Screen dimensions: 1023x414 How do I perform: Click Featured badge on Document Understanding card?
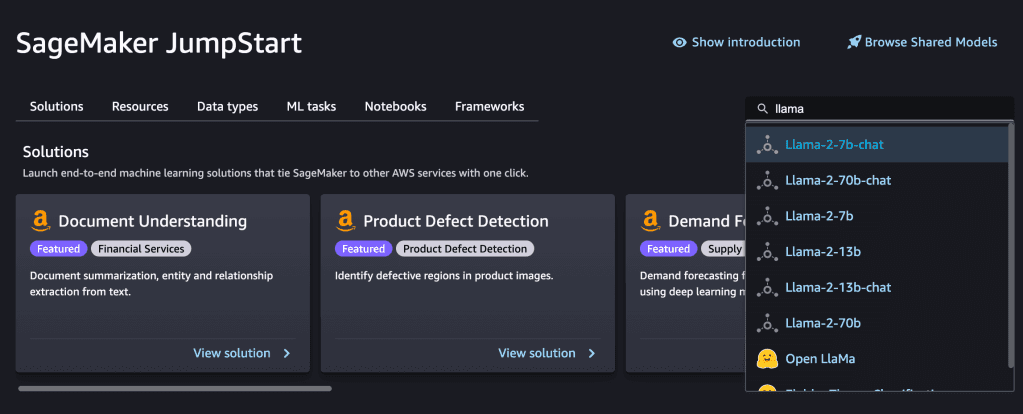pos(59,248)
